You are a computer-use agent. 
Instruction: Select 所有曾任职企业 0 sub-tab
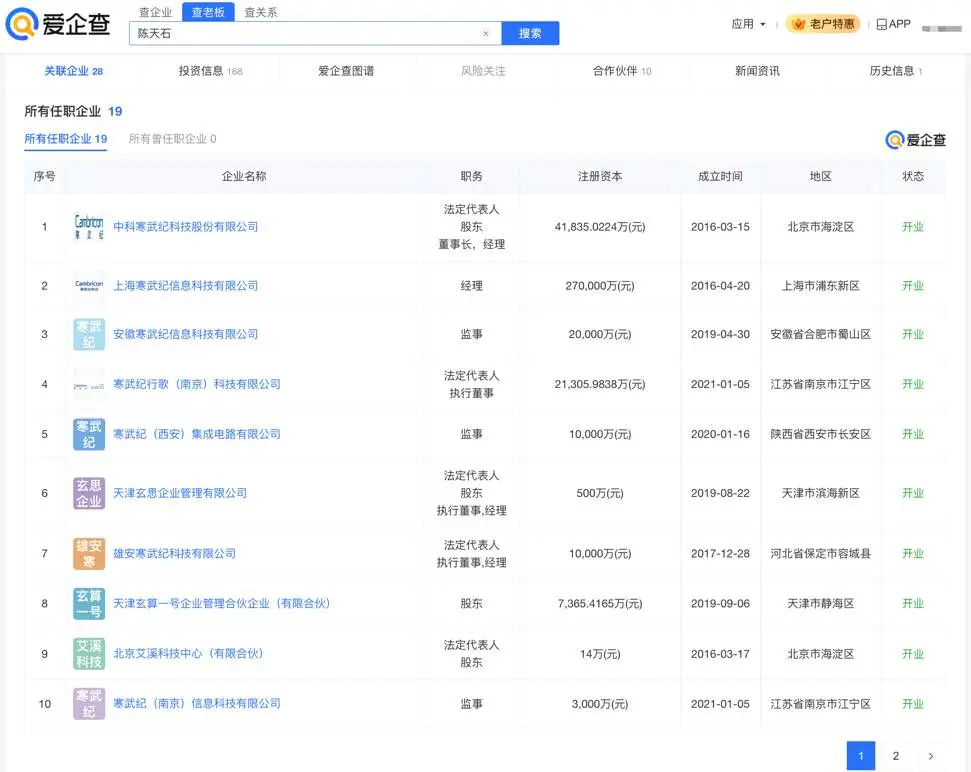(172, 139)
